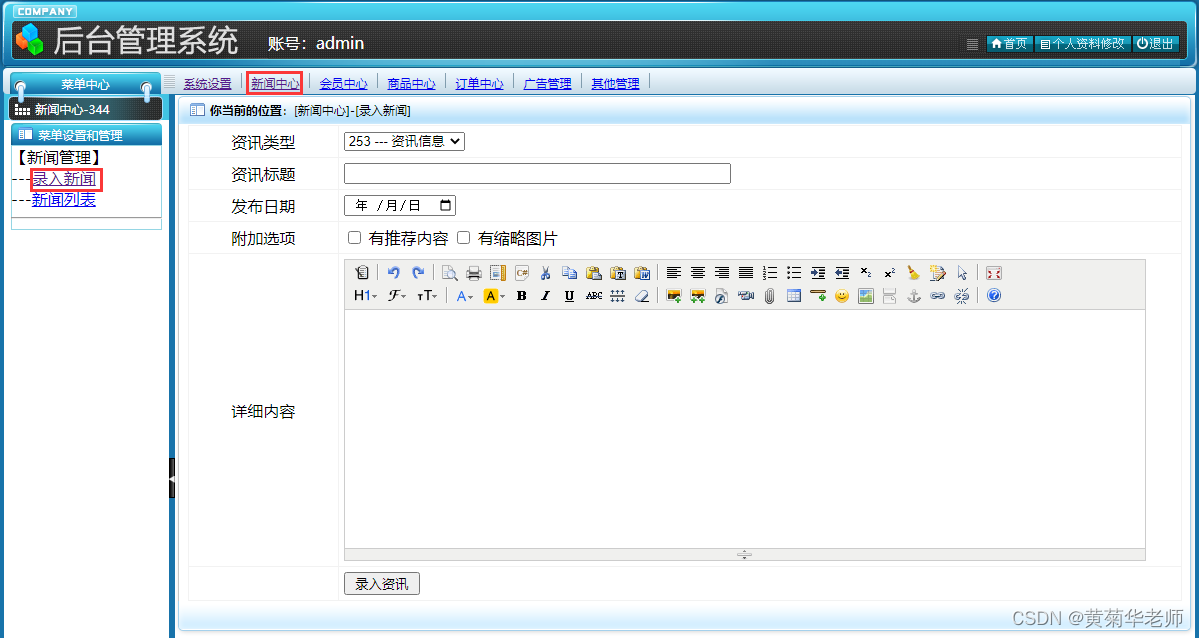
Task: Switch to the 会员中心 tab
Action: coord(343,83)
